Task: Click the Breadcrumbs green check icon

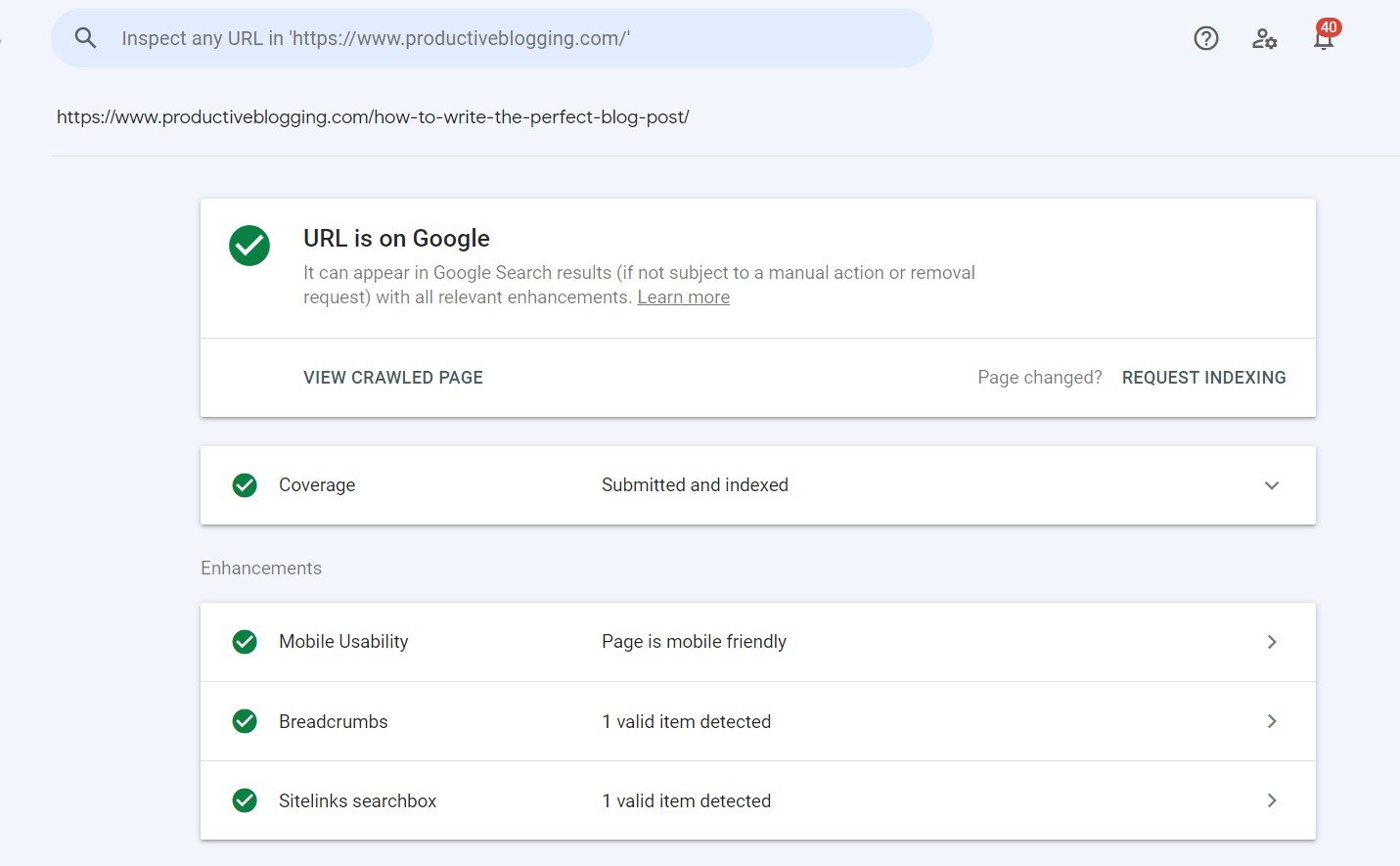Action: [244, 721]
